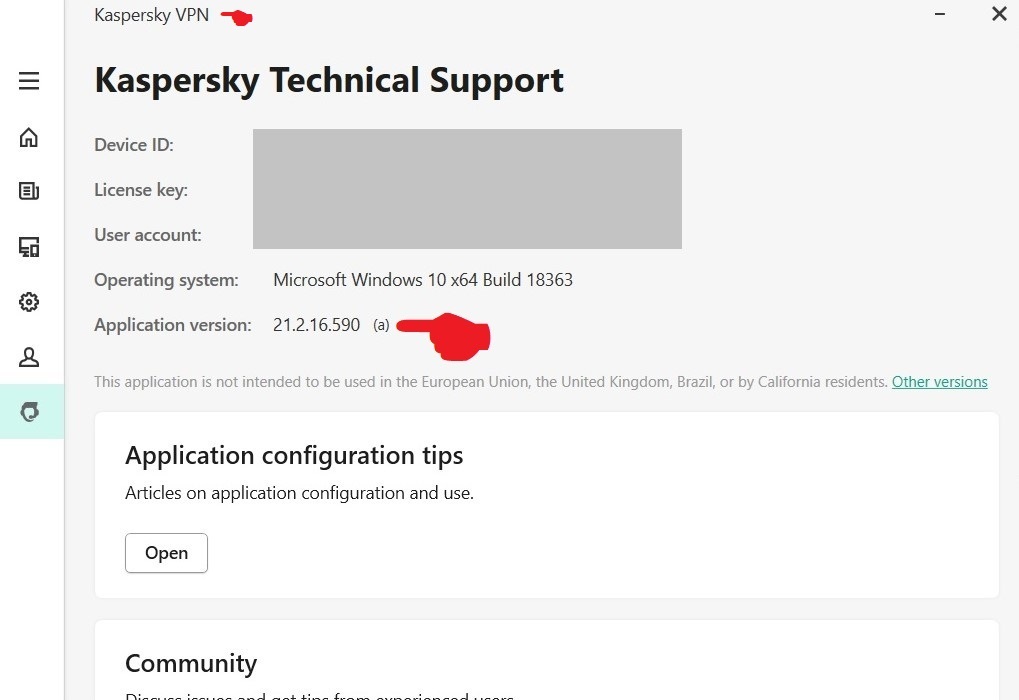Viewport: 1019px width, 700px height.
Task: Click the application version 21.2.16.590 value
Action: coord(316,325)
